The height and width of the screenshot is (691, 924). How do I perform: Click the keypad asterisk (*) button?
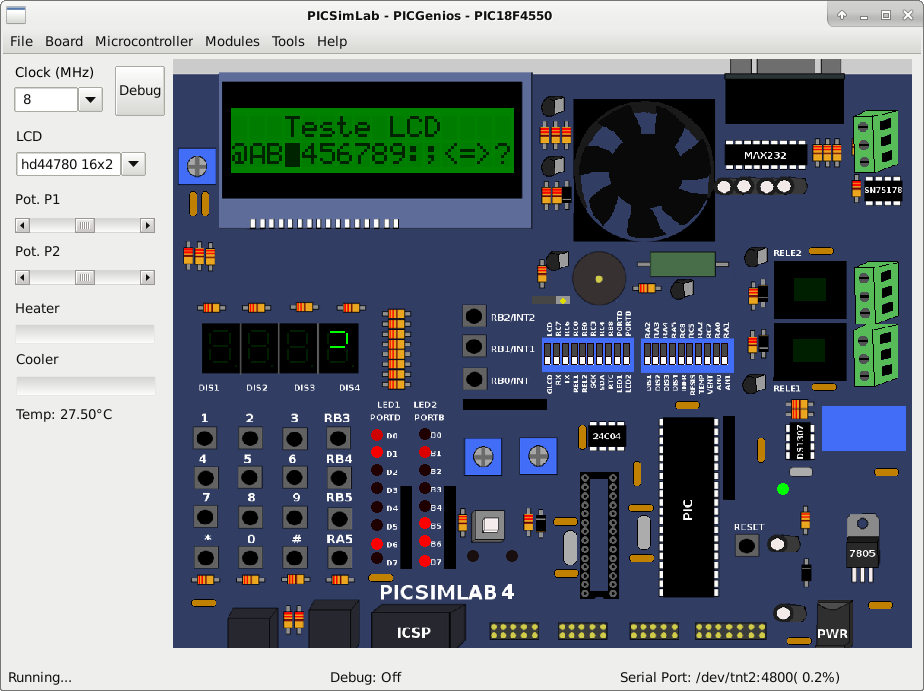[206, 557]
